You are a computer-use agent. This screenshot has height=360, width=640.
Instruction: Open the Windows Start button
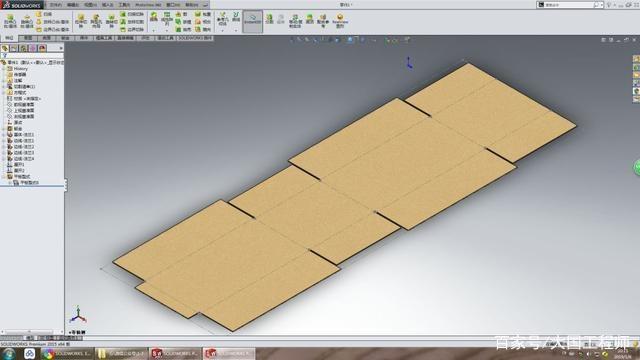click(9, 353)
